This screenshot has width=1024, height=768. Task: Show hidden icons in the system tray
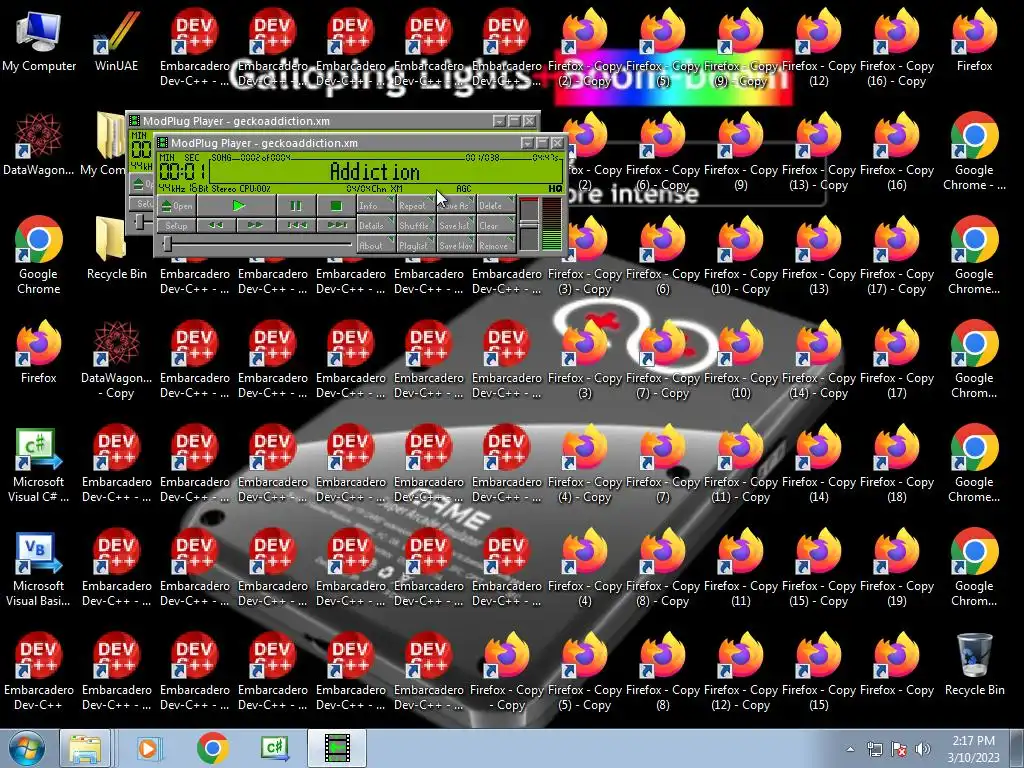(x=850, y=749)
